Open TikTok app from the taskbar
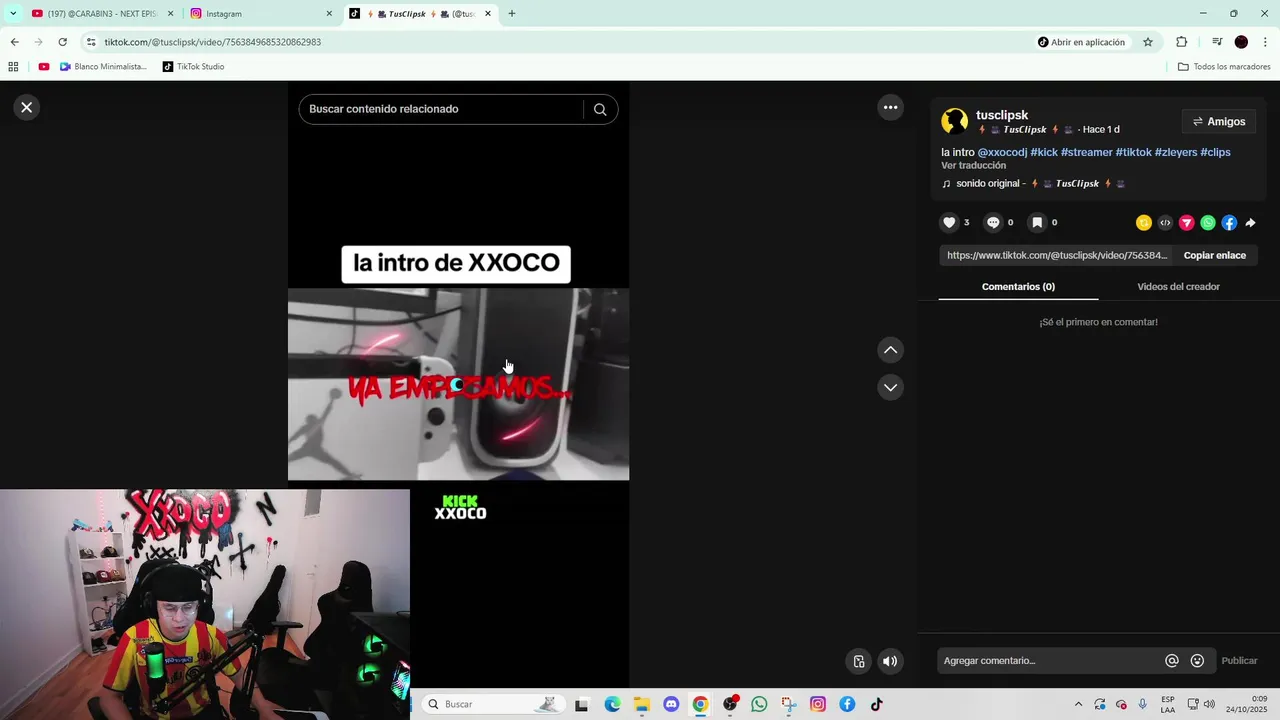 (x=877, y=704)
